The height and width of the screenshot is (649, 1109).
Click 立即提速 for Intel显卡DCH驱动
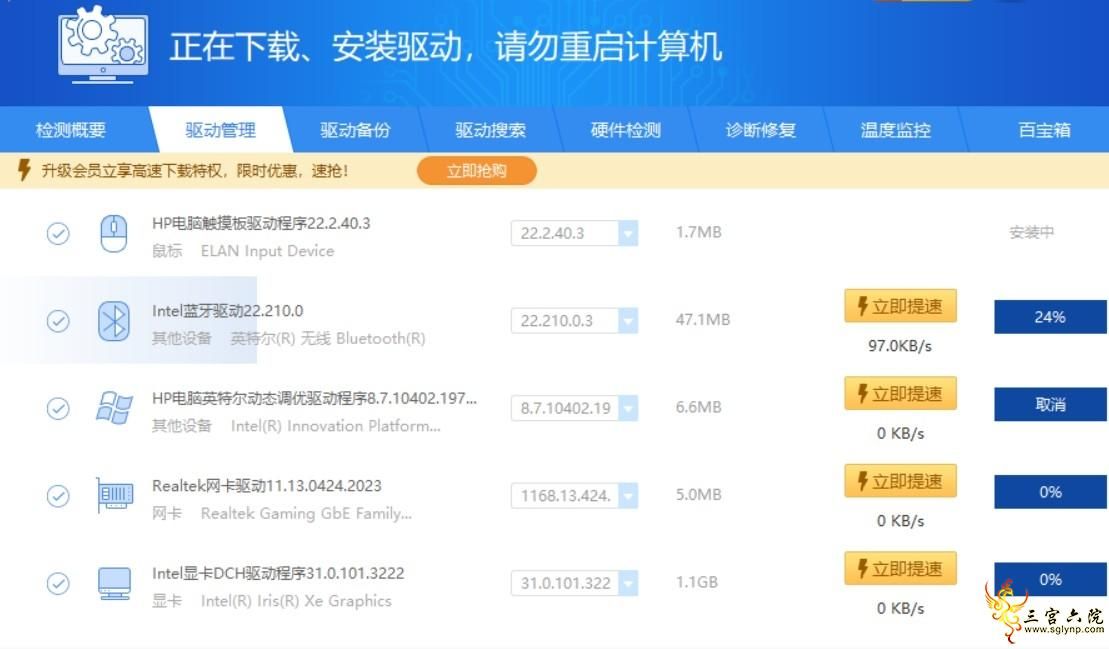pyautogui.click(x=900, y=568)
